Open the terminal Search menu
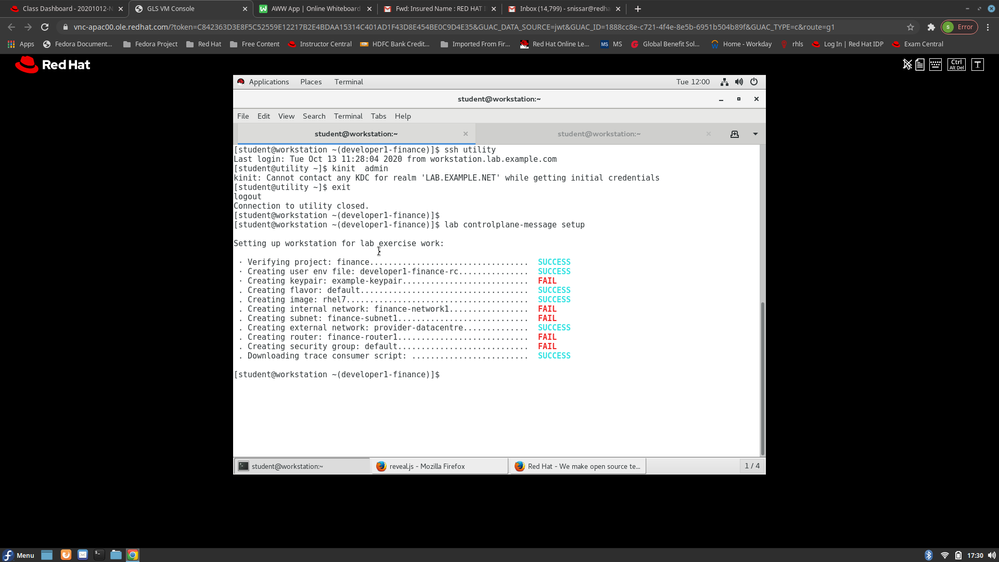Image resolution: width=999 pixels, height=562 pixels. click(x=314, y=116)
